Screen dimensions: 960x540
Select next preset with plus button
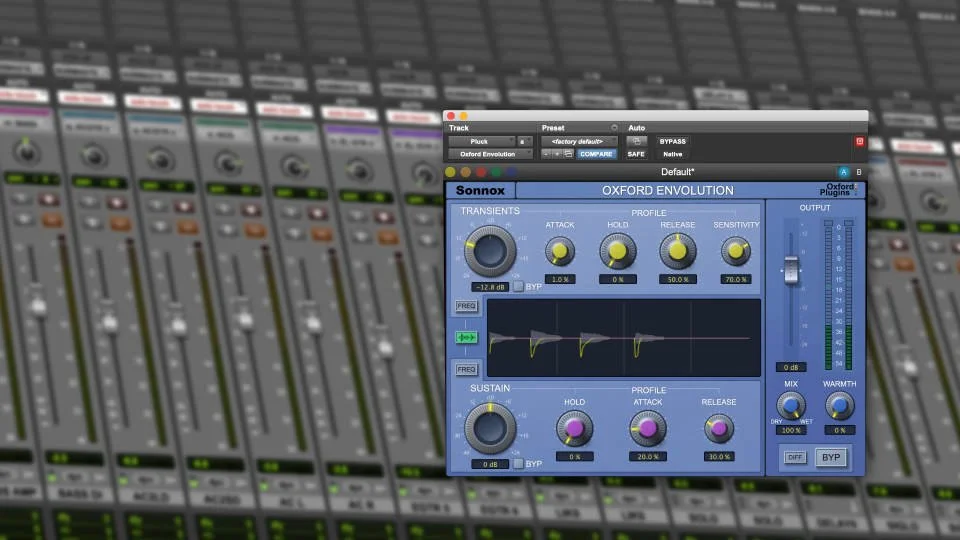pyautogui.click(x=557, y=154)
